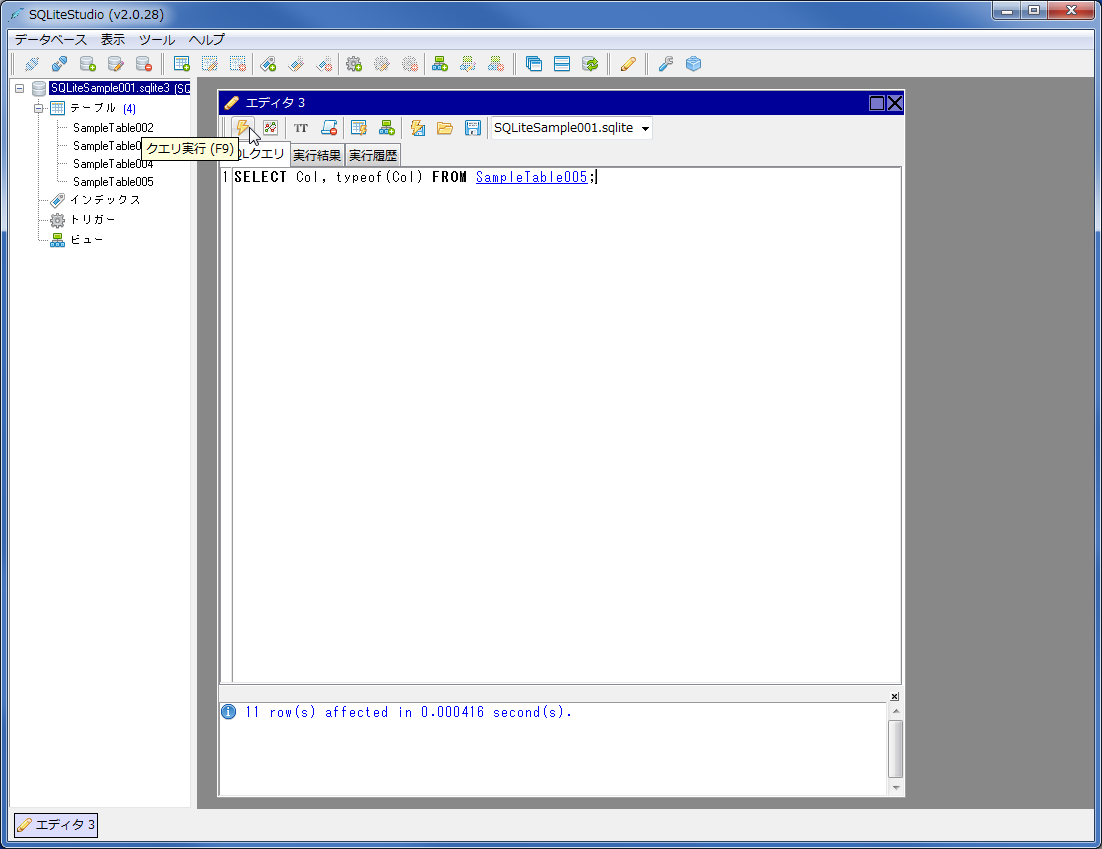
Task: Open a new SQL editor with pencil icon
Action: click(x=628, y=65)
